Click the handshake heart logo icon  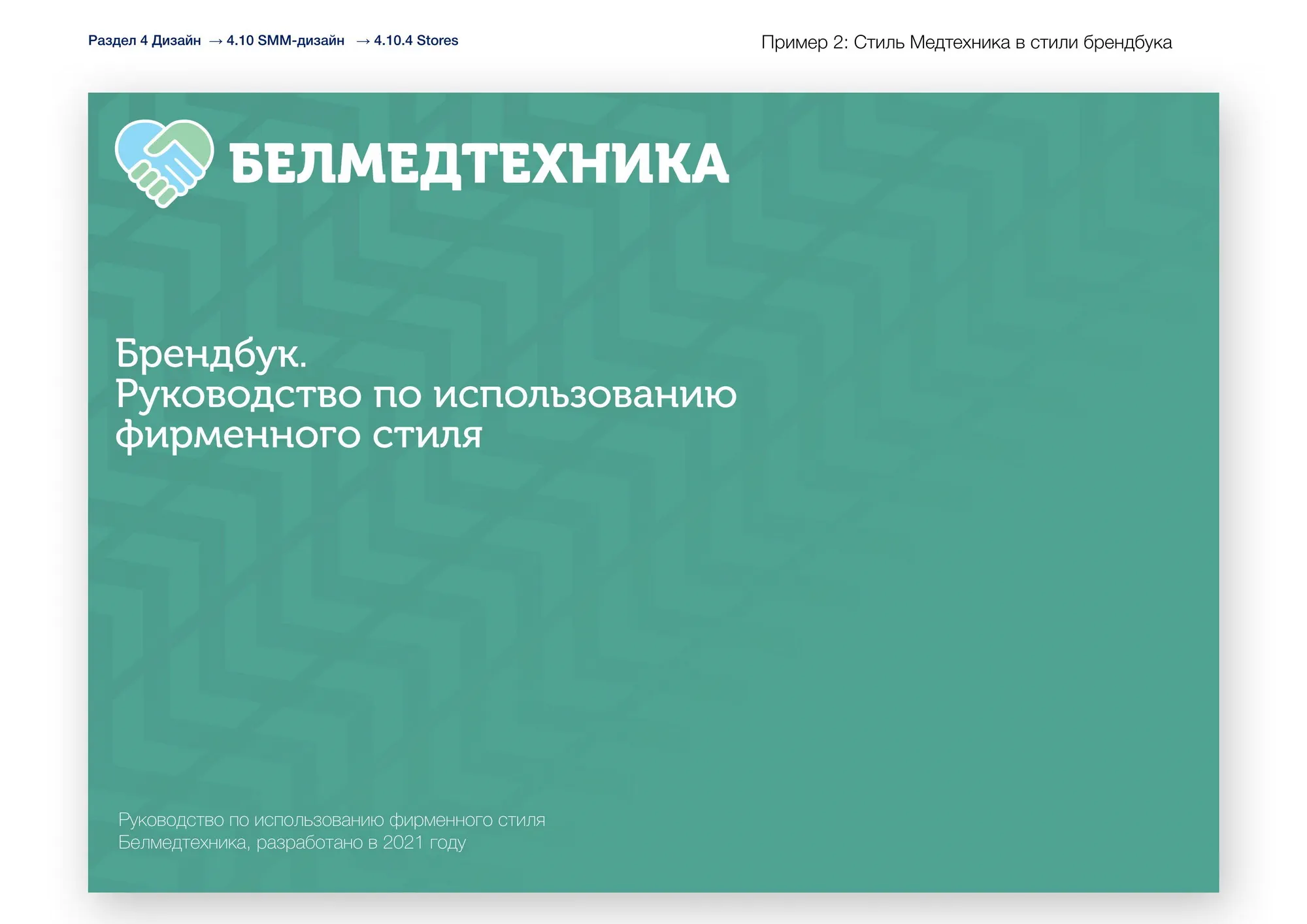point(164,163)
